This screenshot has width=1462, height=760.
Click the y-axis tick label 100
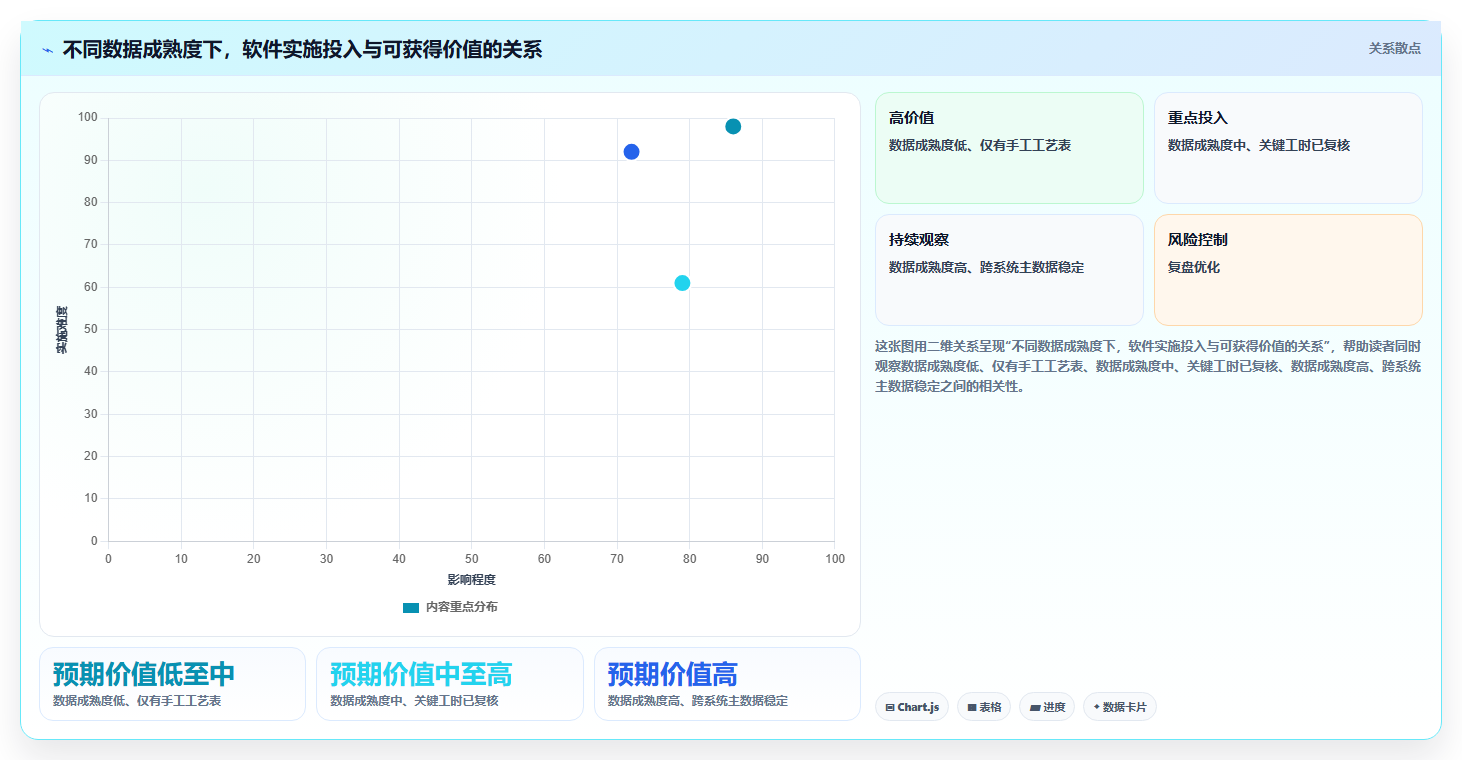pos(88,118)
